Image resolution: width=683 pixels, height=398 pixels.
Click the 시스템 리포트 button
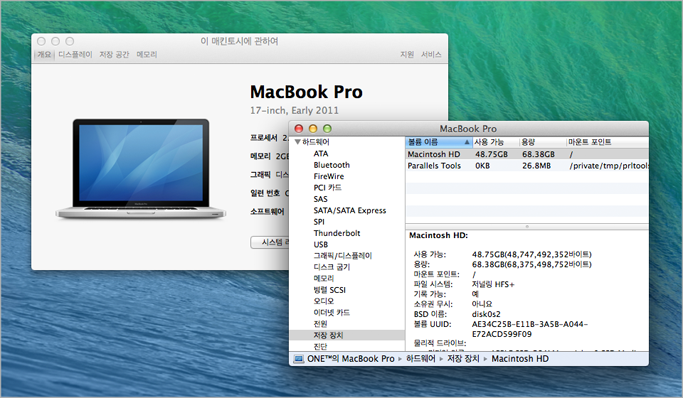270,243
